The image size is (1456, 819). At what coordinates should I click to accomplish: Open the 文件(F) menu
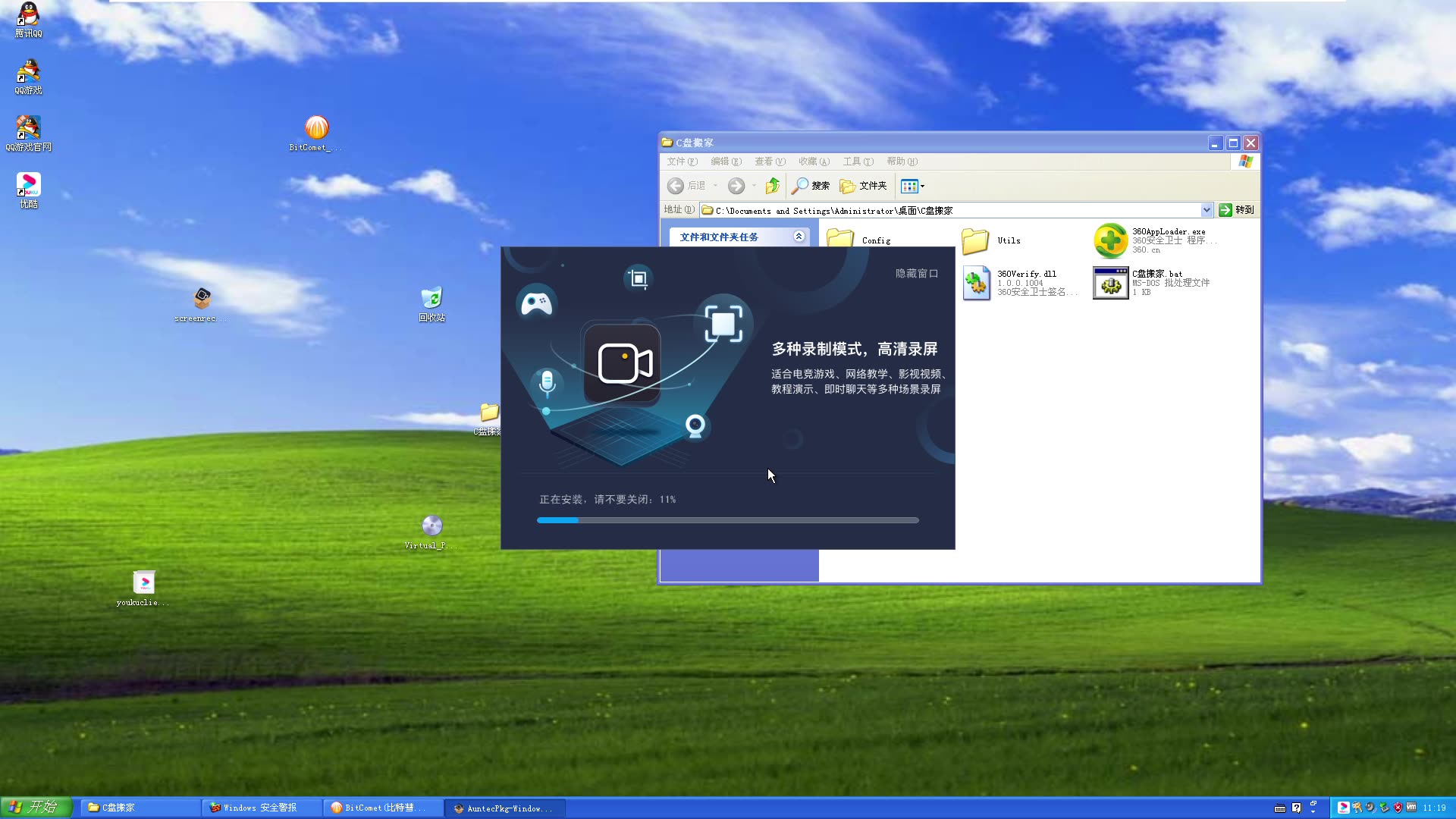click(x=681, y=162)
